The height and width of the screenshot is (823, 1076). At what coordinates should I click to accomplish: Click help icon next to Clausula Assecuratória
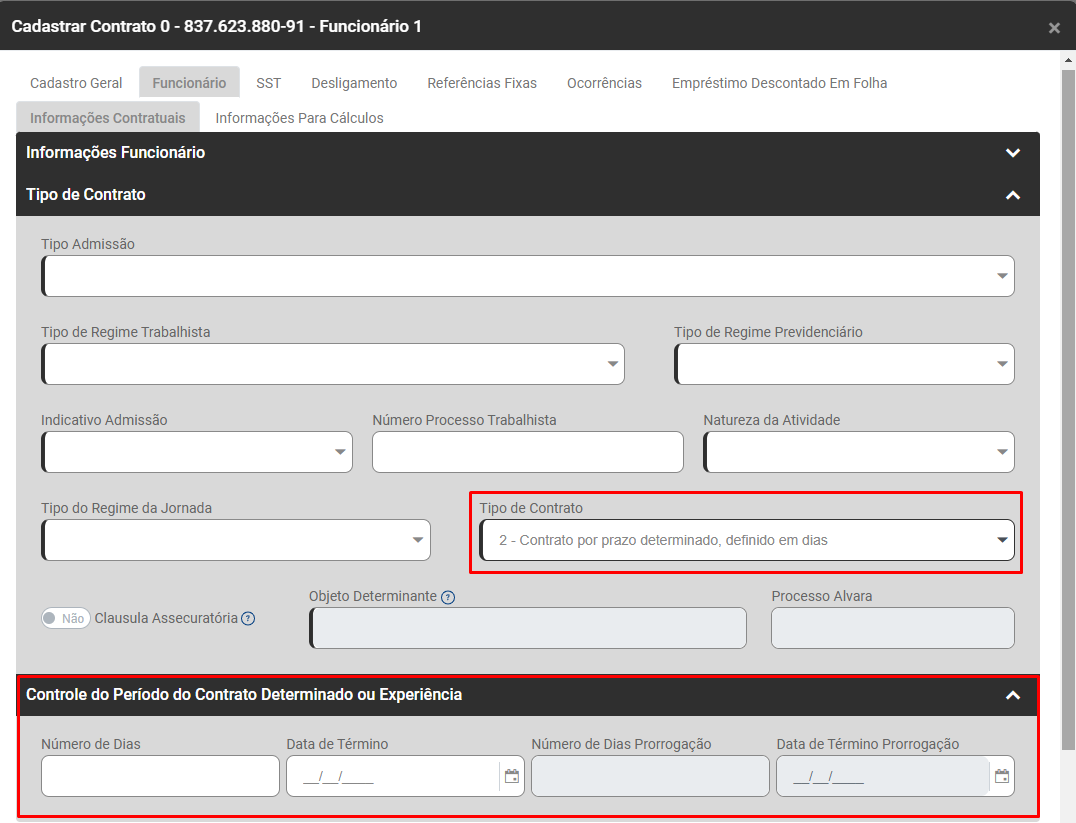[248, 618]
